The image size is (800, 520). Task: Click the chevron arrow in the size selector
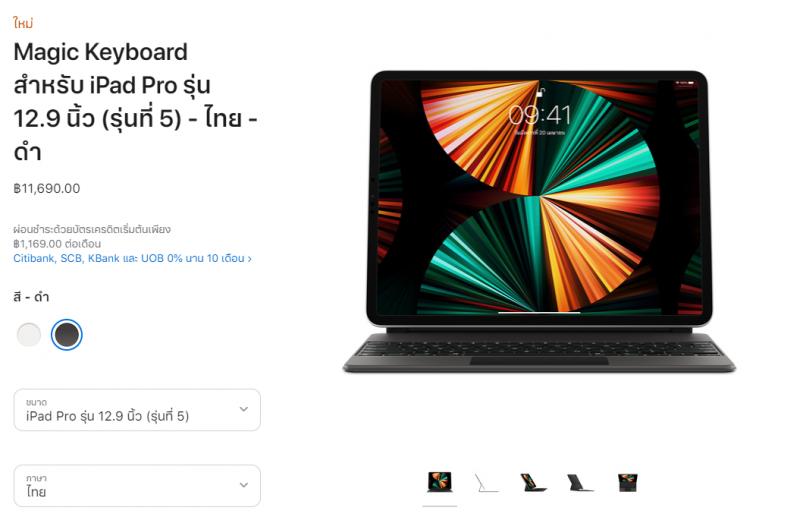pyautogui.click(x=244, y=409)
